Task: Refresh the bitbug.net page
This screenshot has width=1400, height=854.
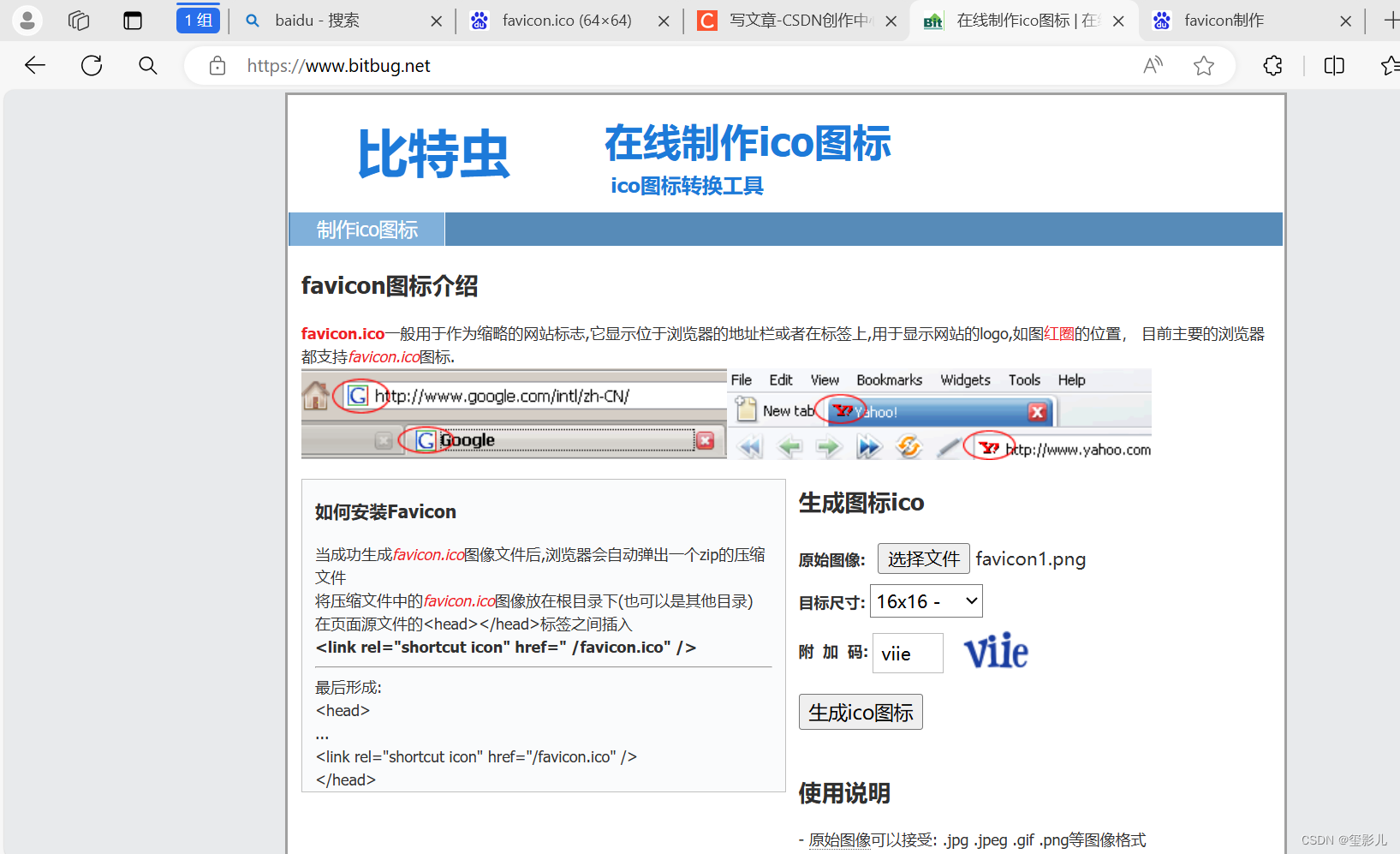Action: point(91,65)
